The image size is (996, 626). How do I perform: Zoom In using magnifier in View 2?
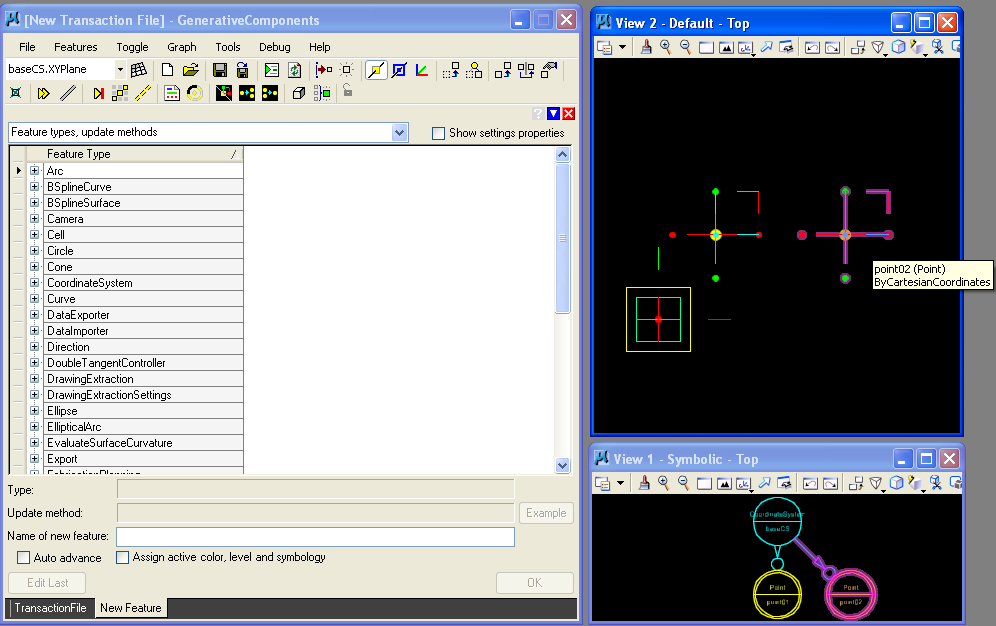[x=665, y=47]
